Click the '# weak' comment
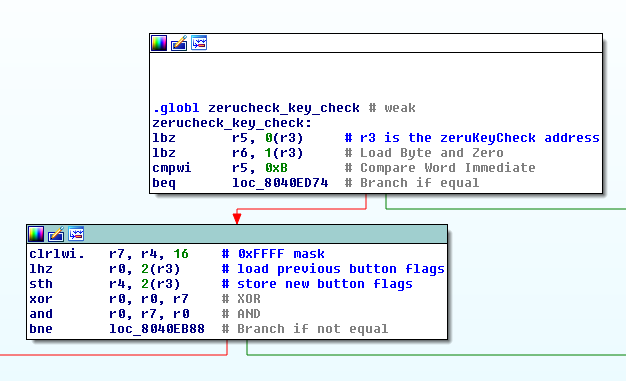This screenshot has height=381, width=626. (x=392, y=108)
